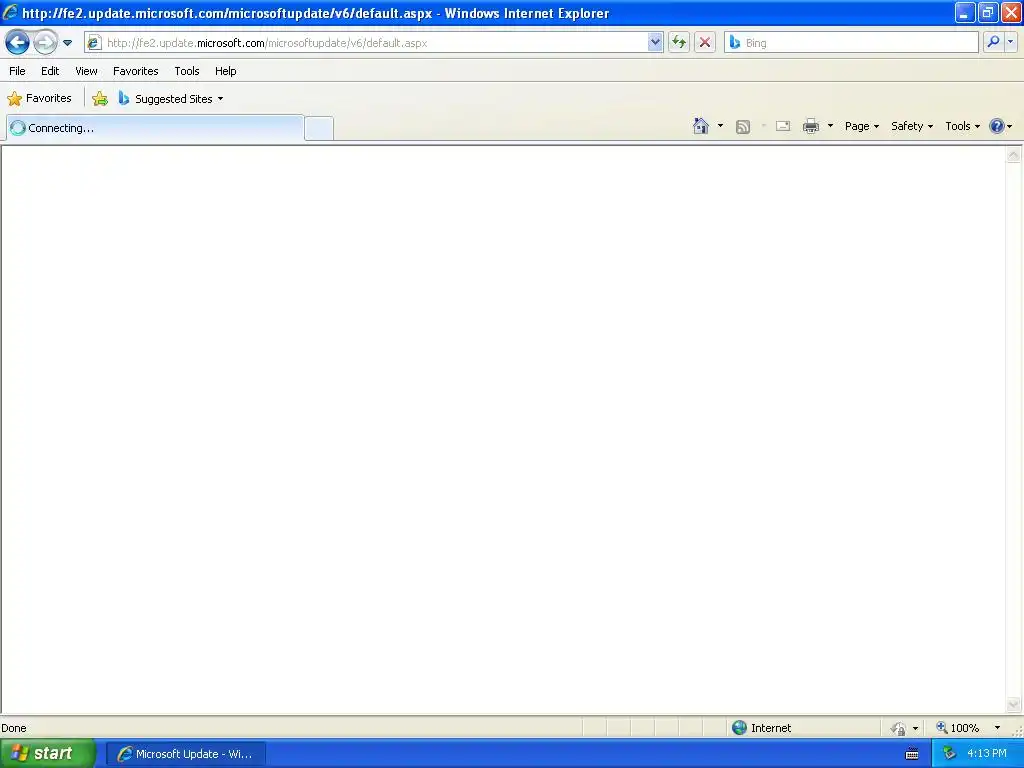Open the recent pages dropdown arrow
Image resolution: width=1024 pixels, height=768 pixels.
click(67, 43)
